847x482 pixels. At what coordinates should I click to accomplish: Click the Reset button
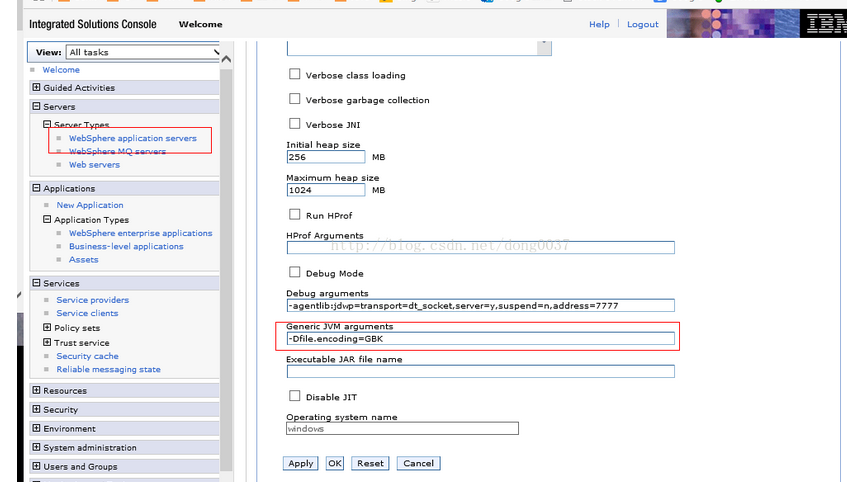coord(370,464)
